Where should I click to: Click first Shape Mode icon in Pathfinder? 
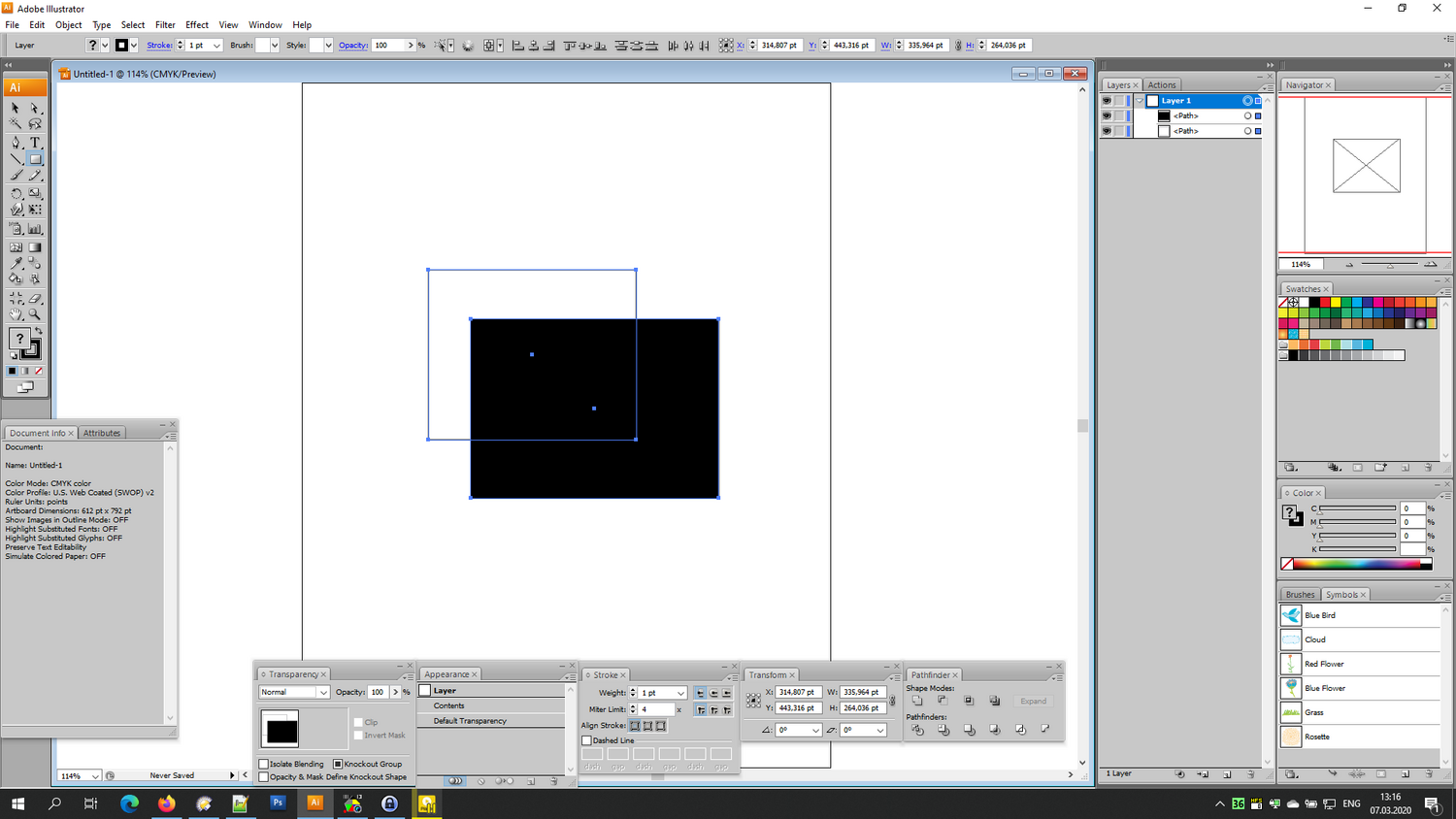click(x=917, y=701)
